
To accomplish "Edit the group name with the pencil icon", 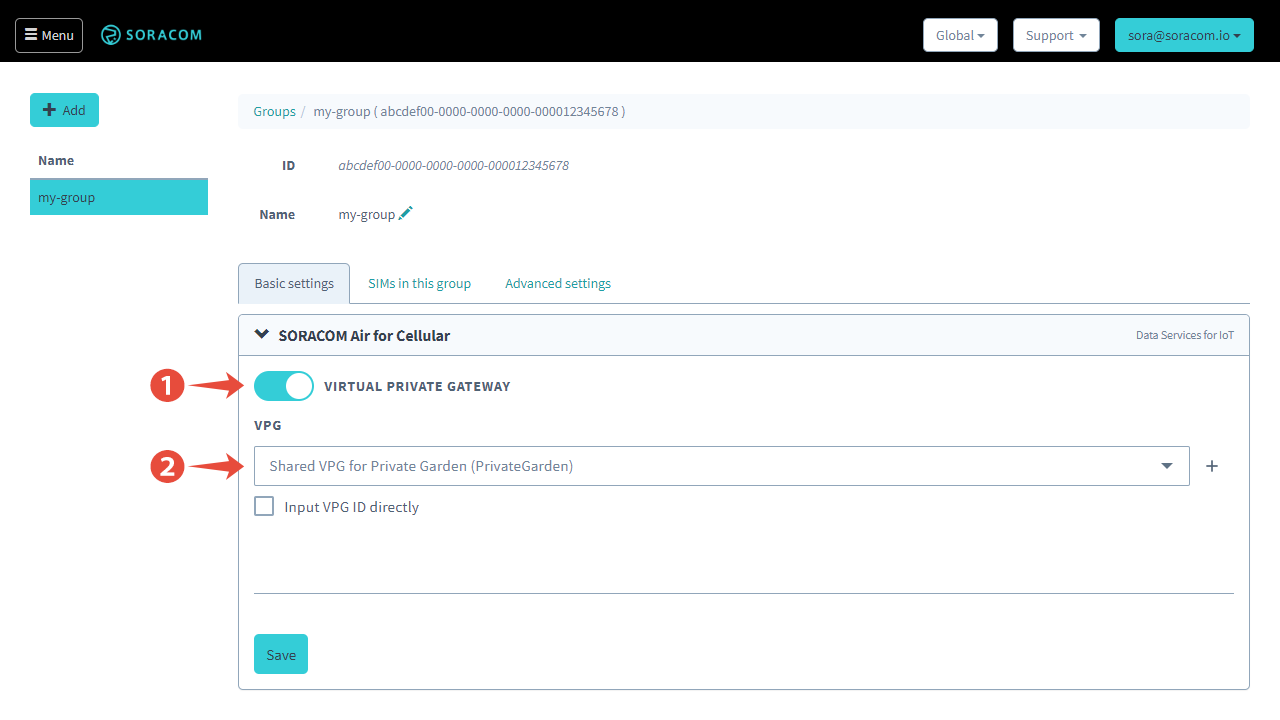I will 405,212.
